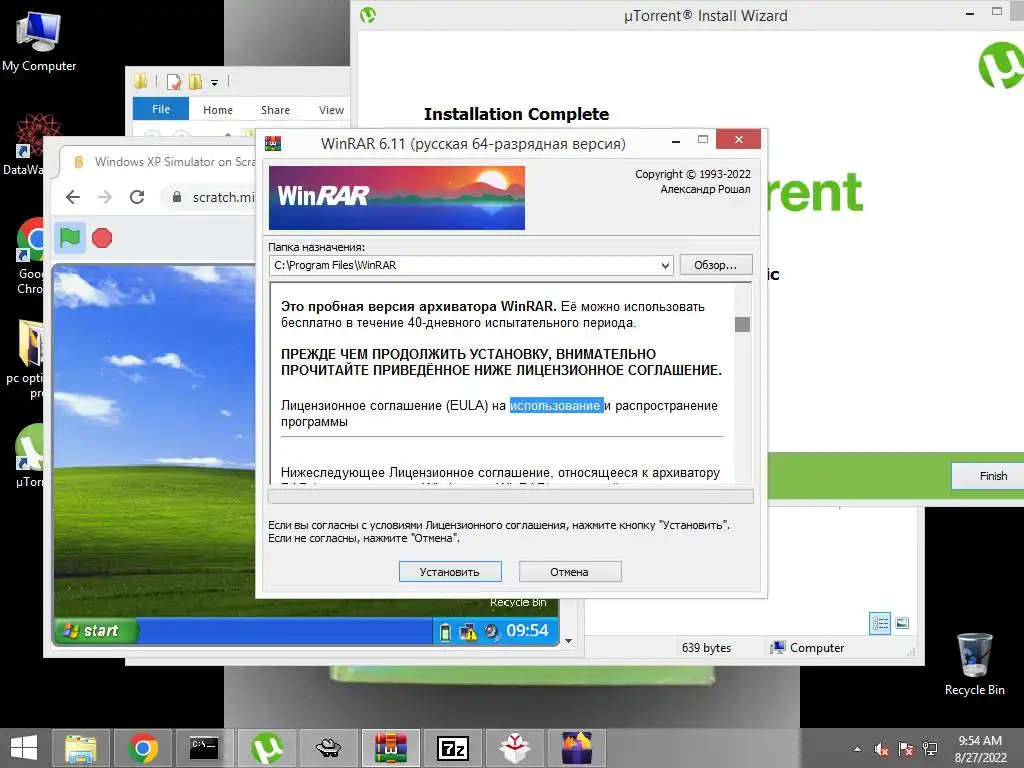Switch to large icons view in Explorer

pos(902,623)
